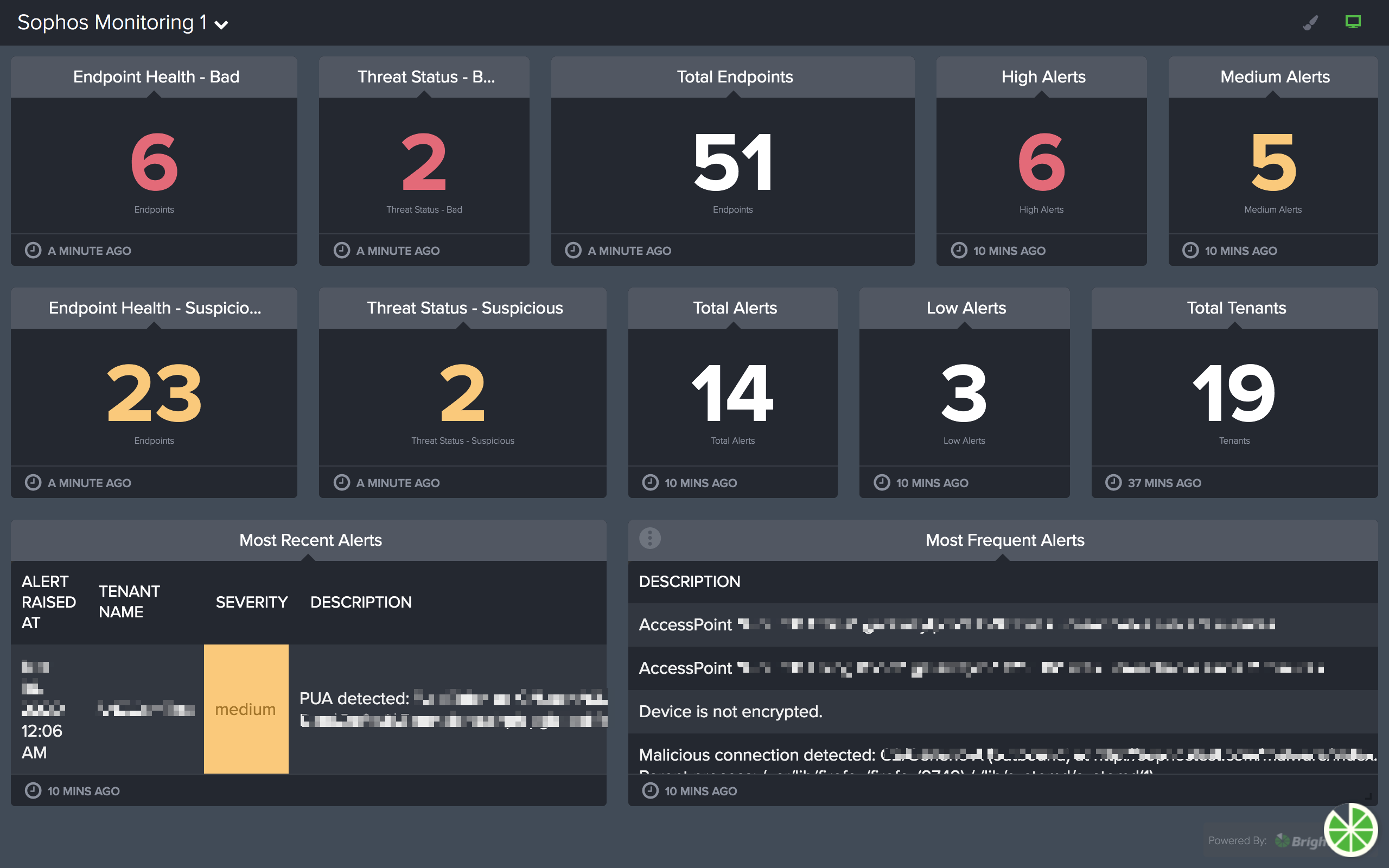The height and width of the screenshot is (868, 1389).
Task: Click DESCRIPTION header in Most Recent Alerts
Action: (361, 602)
